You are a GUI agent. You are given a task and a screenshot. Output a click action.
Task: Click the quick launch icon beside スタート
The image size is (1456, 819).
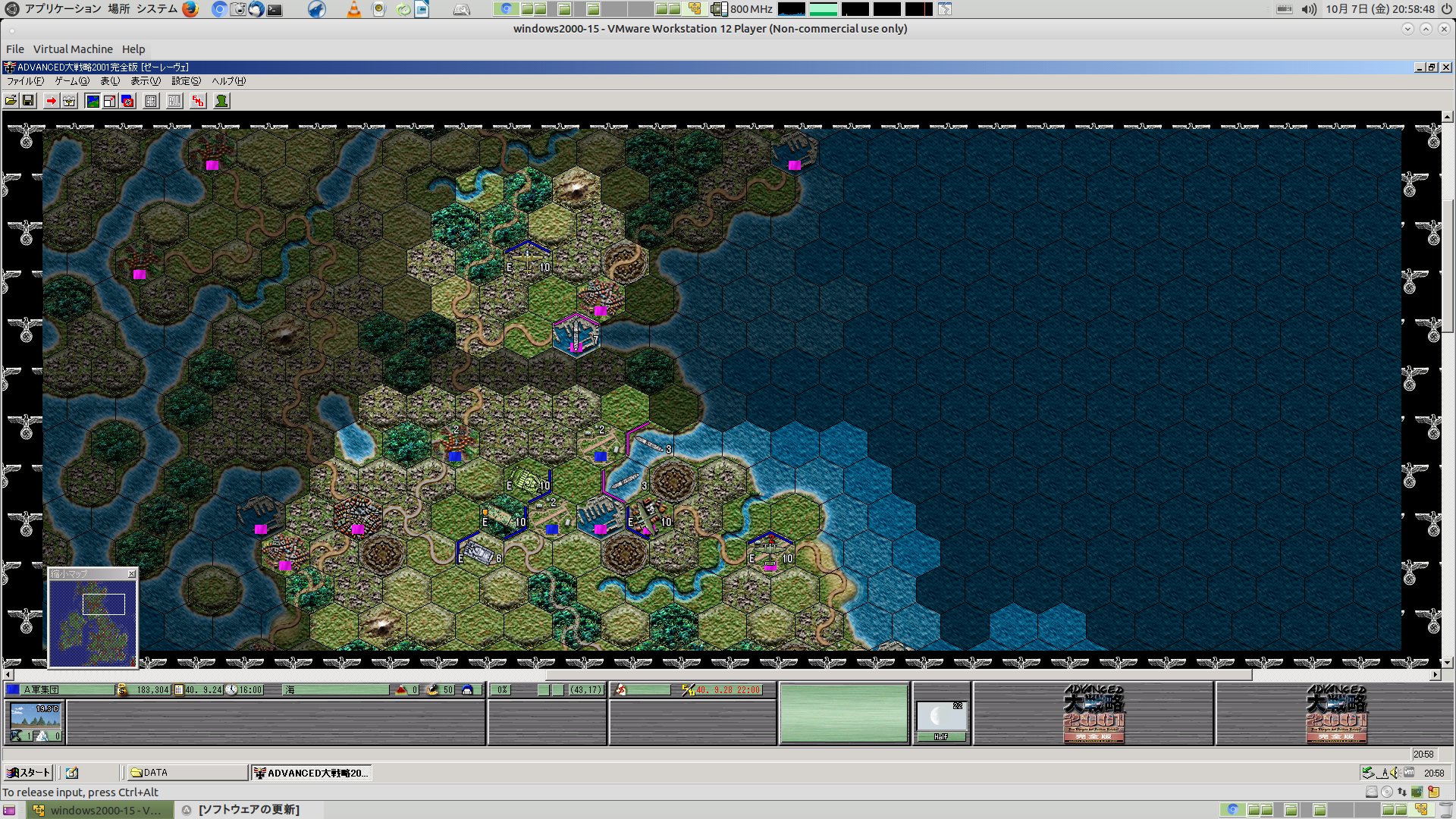(x=72, y=773)
